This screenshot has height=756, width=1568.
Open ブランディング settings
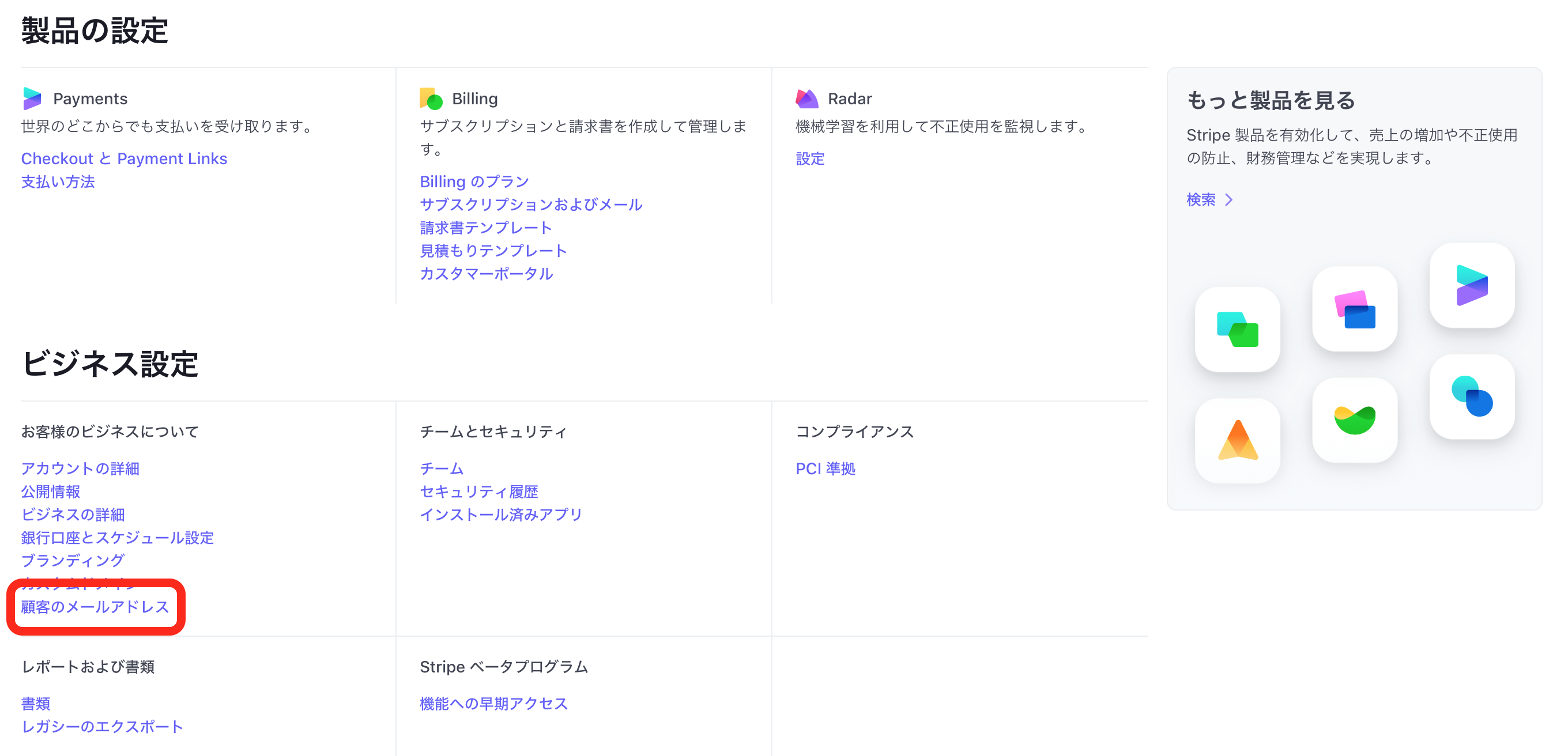pos(73,561)
